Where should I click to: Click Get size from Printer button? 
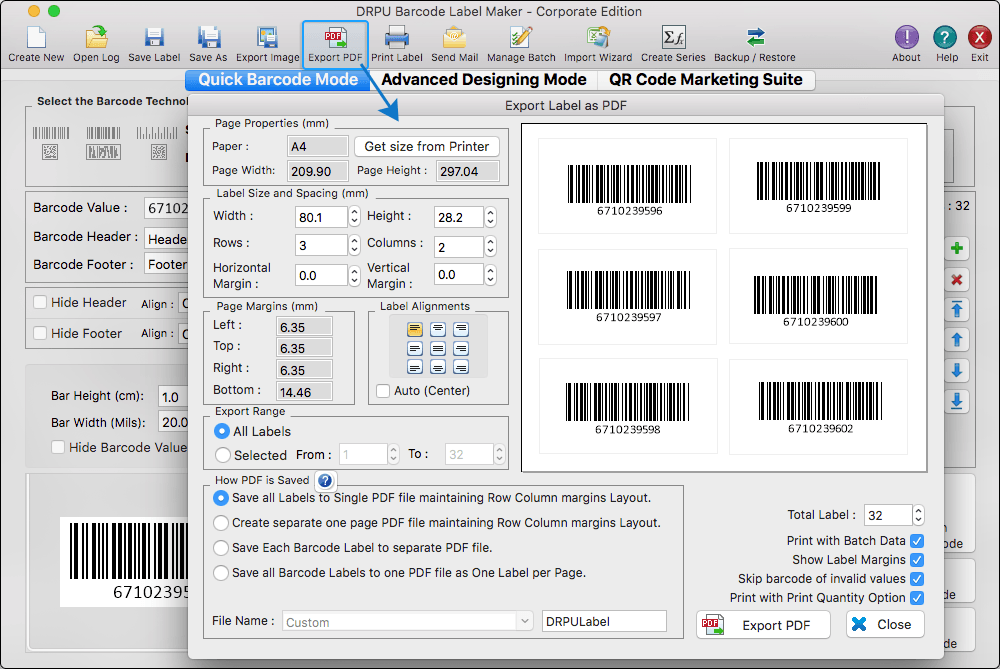pyautogui.click(x=427, y=146)
